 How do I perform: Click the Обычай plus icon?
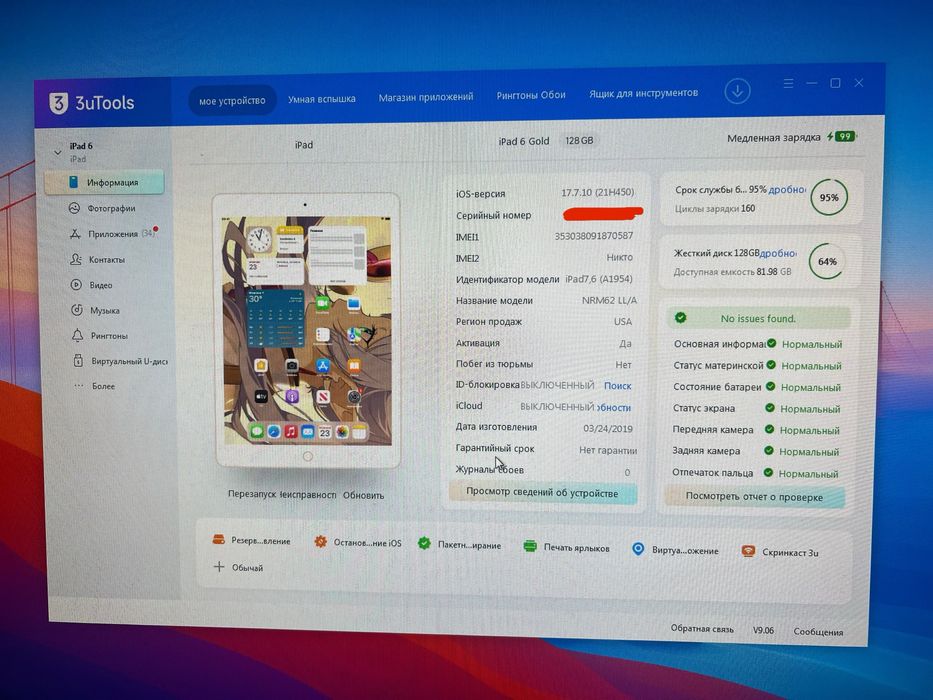coord(219,567)
